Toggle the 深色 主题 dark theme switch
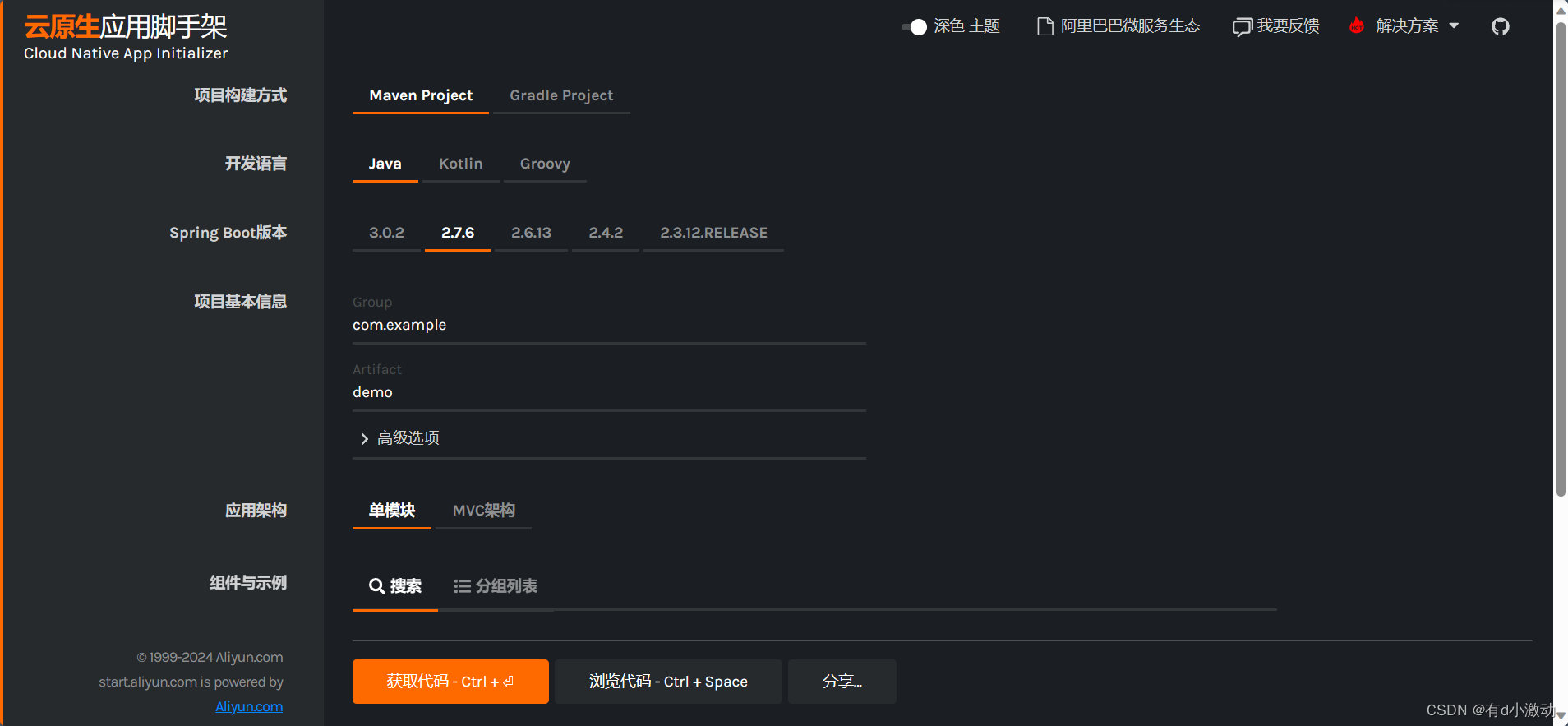The image size is (1568, 726). coord(914,26)
